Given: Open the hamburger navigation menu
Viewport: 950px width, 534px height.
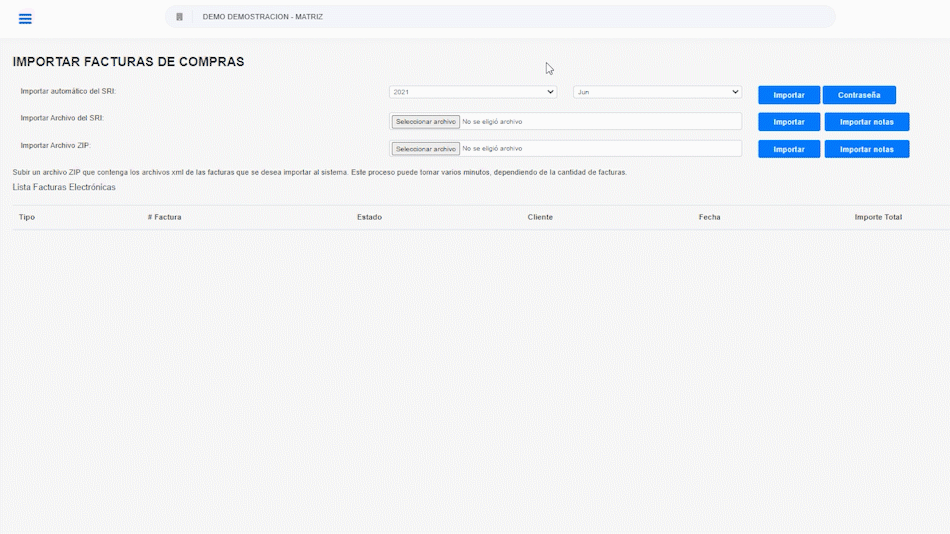Looking at the screenshot, I should point(25,18).
